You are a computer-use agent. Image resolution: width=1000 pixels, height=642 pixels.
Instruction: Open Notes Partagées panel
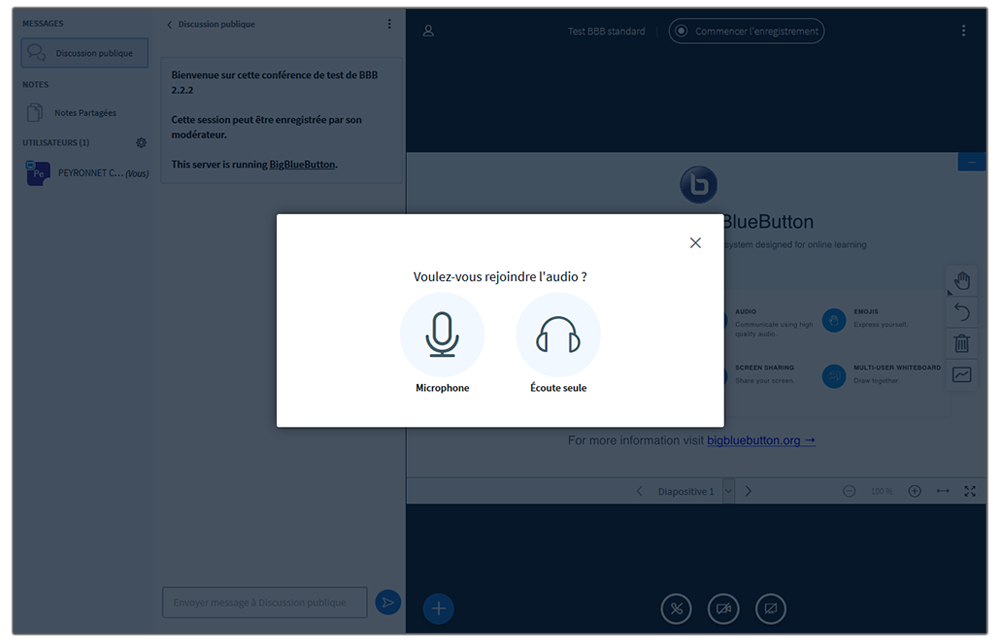pyautogui.click(x=84, y=113)
